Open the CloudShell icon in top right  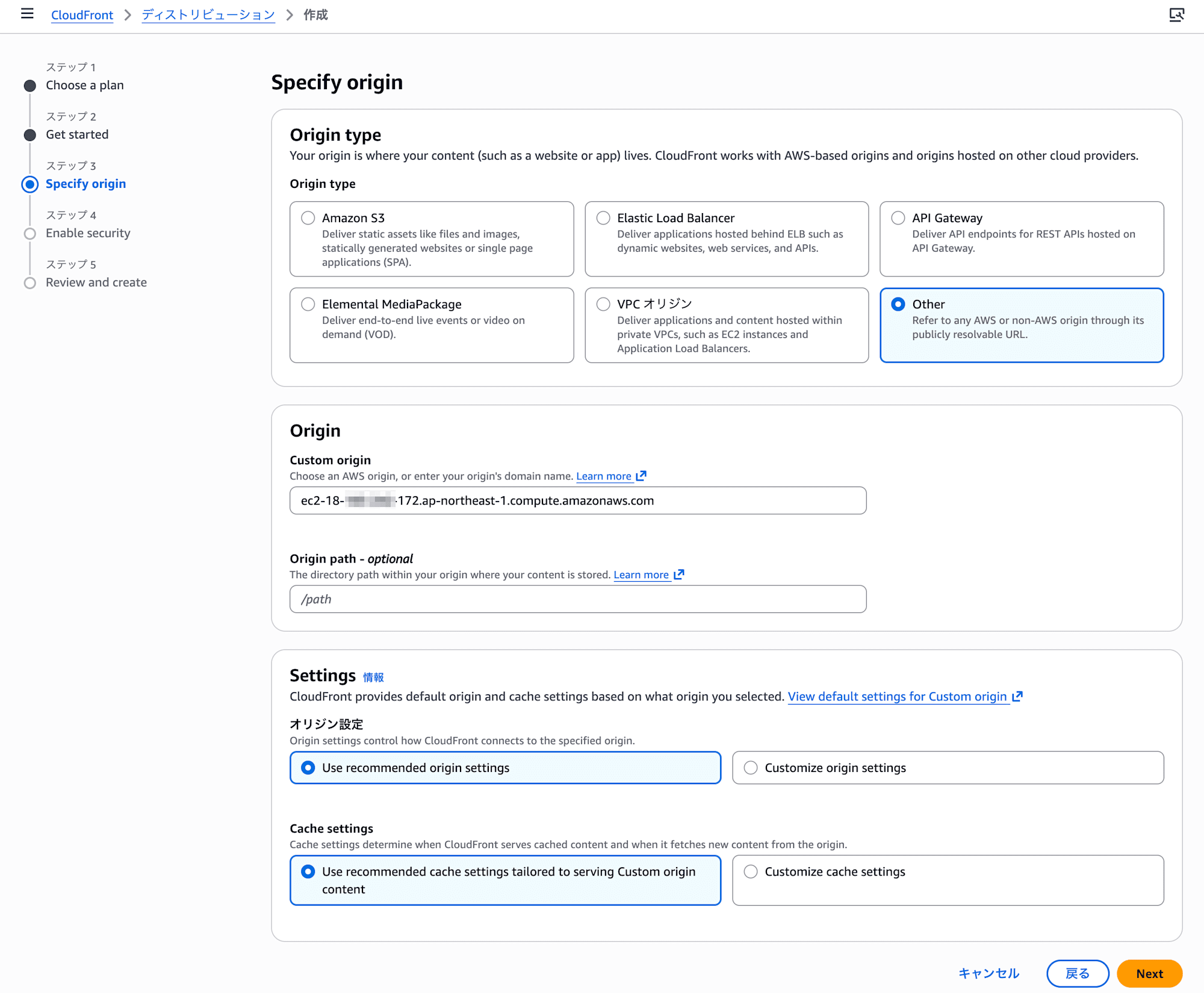click(x=1176, y=14)
